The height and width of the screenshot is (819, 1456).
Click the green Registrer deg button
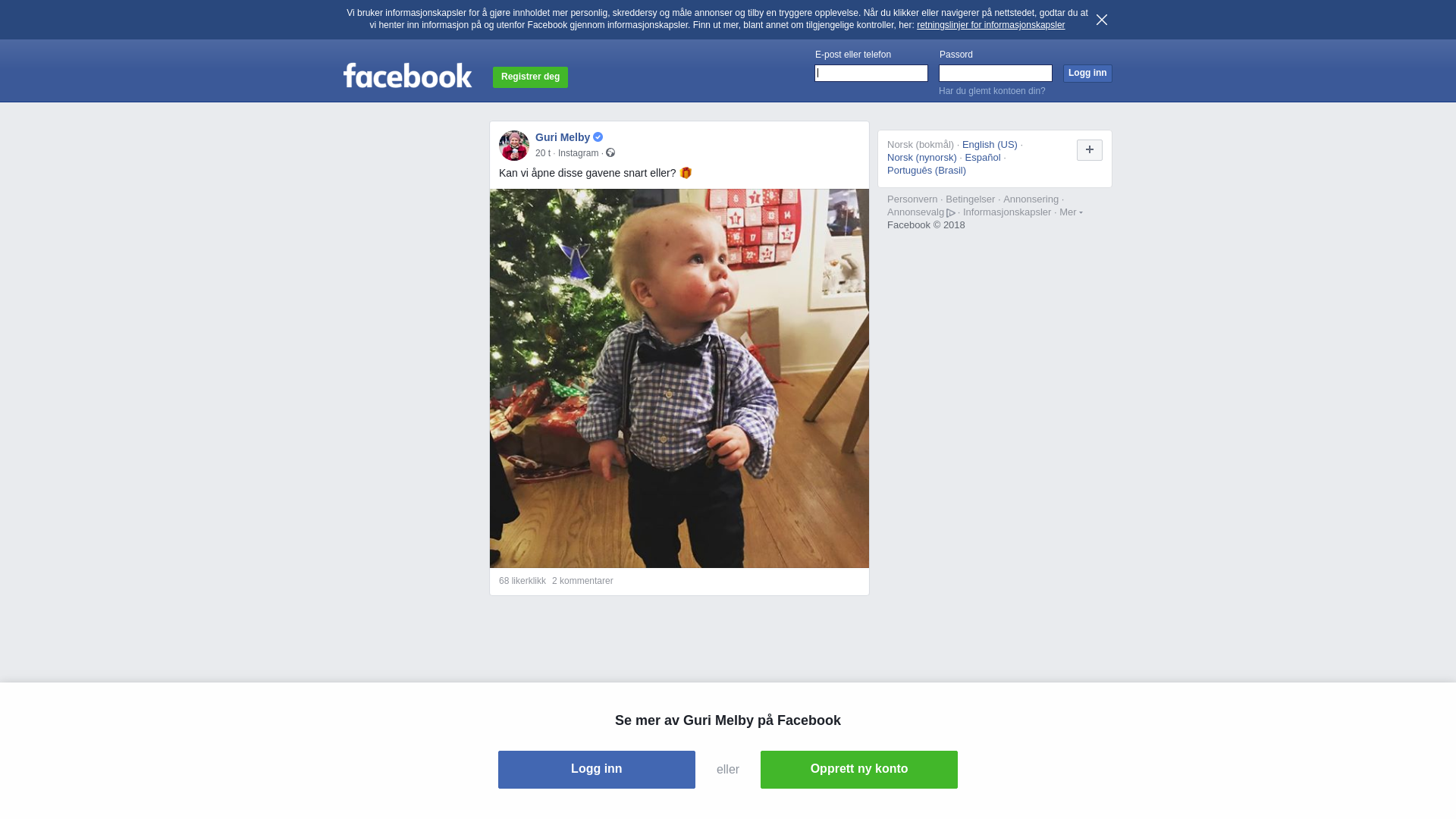click(530, 77)
